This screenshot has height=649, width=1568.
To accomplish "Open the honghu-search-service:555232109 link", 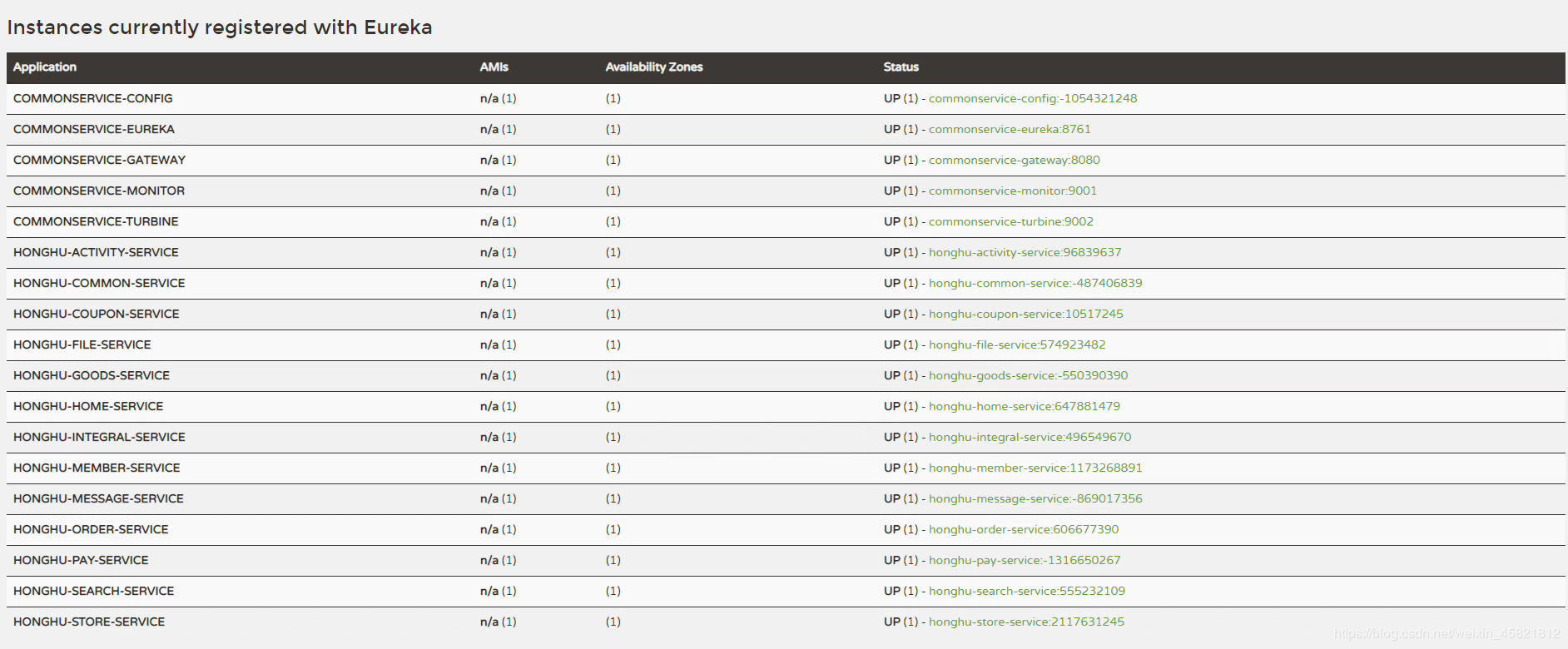I will (1026, 591).
